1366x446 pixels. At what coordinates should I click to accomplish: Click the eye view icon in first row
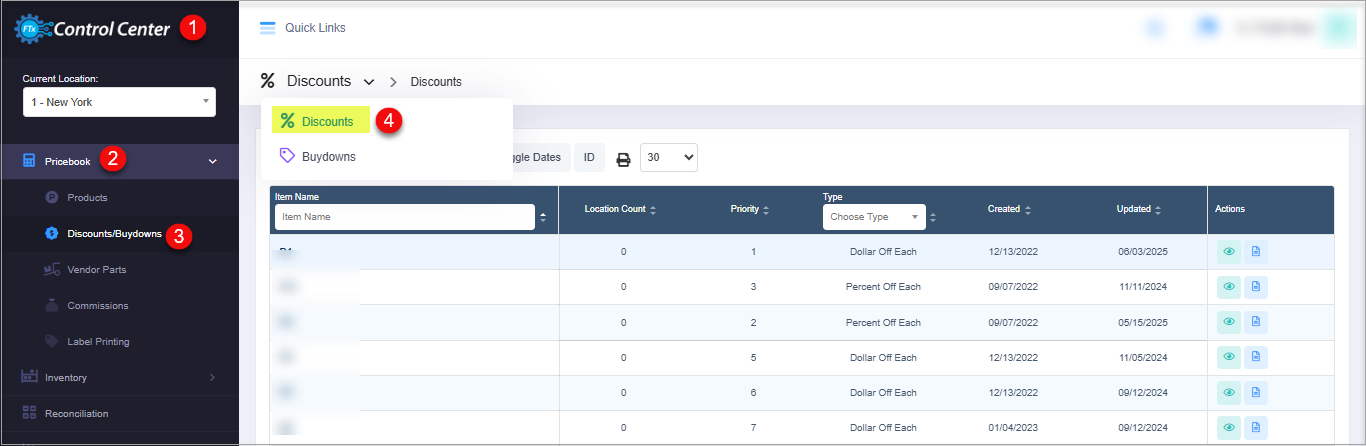[x=1229, y=252]
